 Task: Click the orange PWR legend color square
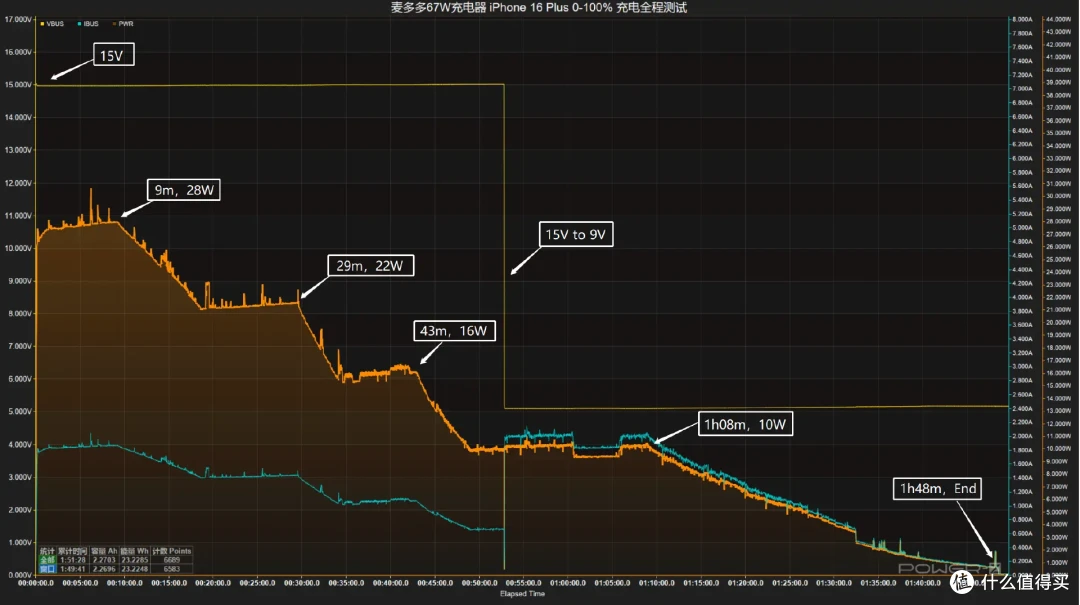pos(114,23)
